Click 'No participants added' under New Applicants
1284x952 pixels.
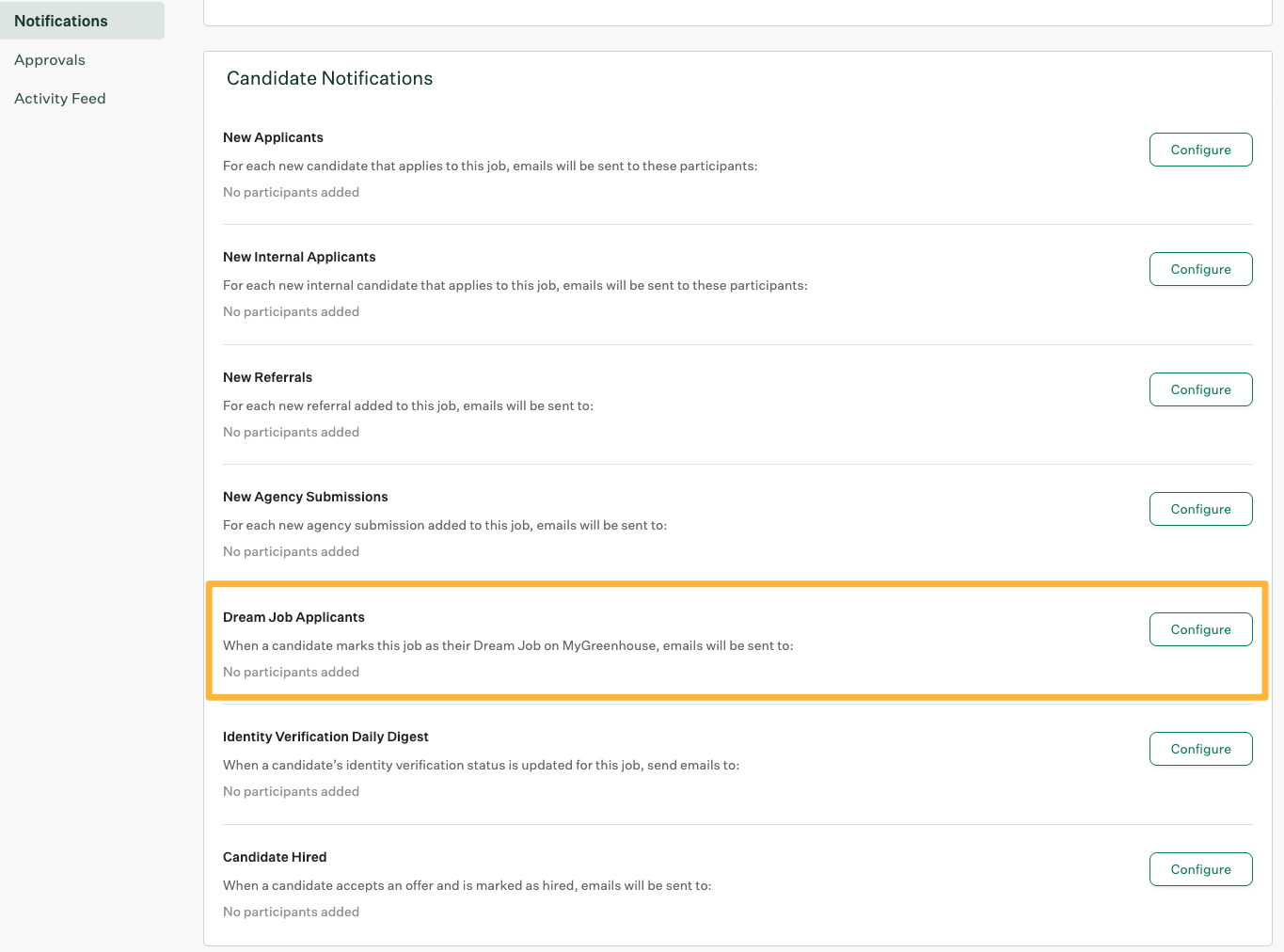pos(291,192)
